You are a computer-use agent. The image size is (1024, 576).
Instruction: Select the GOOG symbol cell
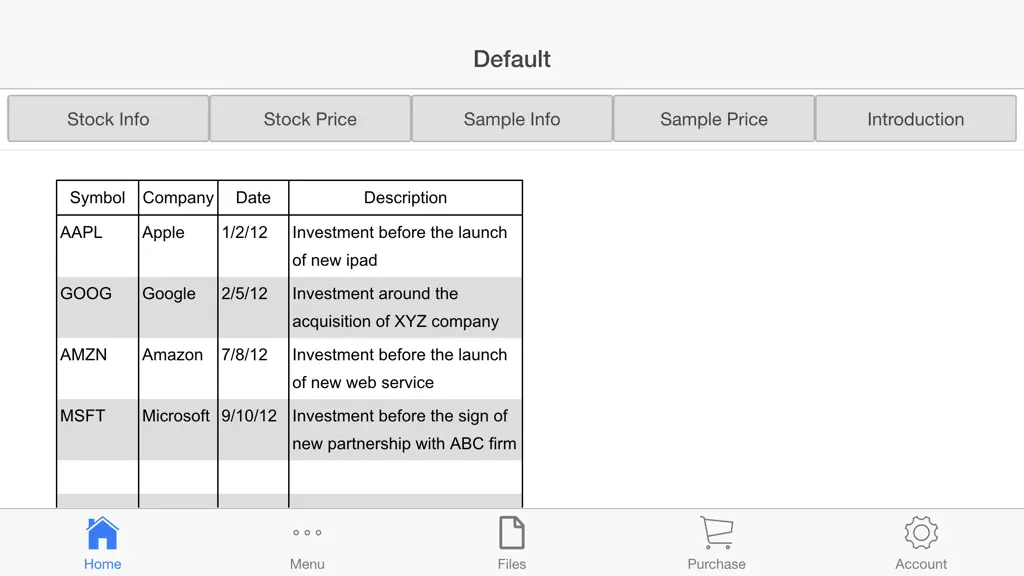click(x=97, y=308)
